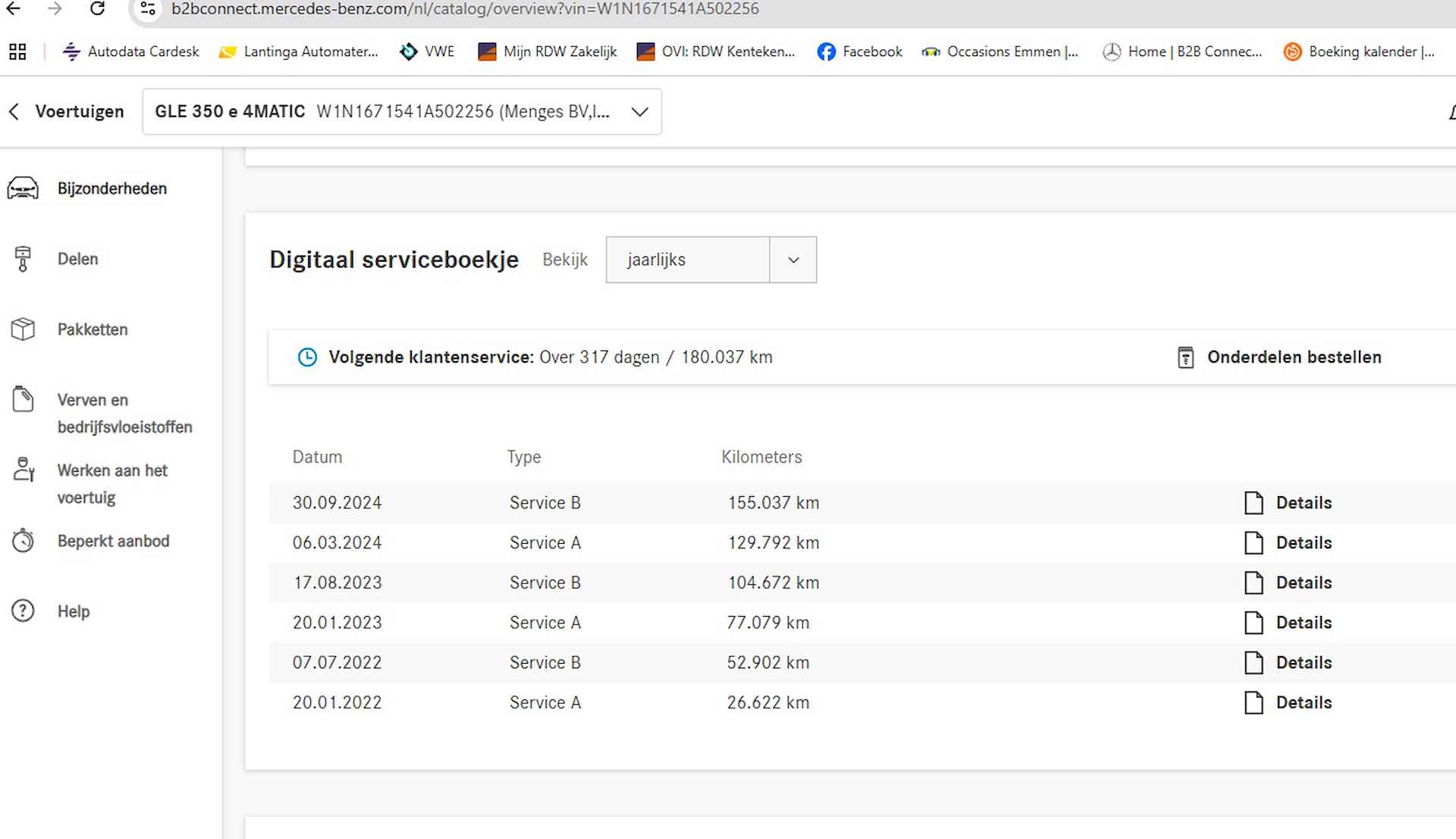The height and width of the screenshot is (839, 1456).
Task: Click the vehicle selector chevron arrow
Action: pyautogui.click(x=640, y=112)
